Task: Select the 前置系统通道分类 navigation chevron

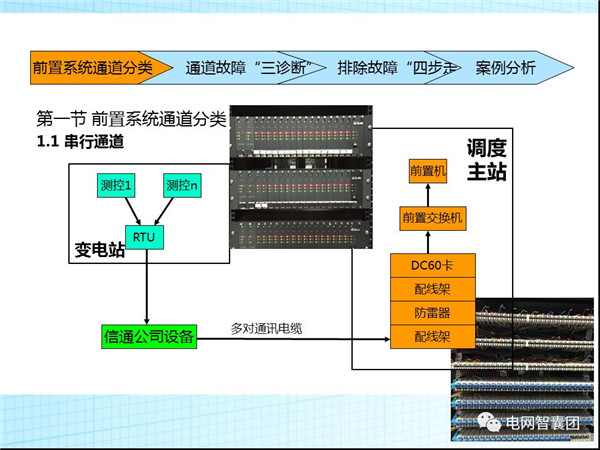Action: (x=92, y=68)
